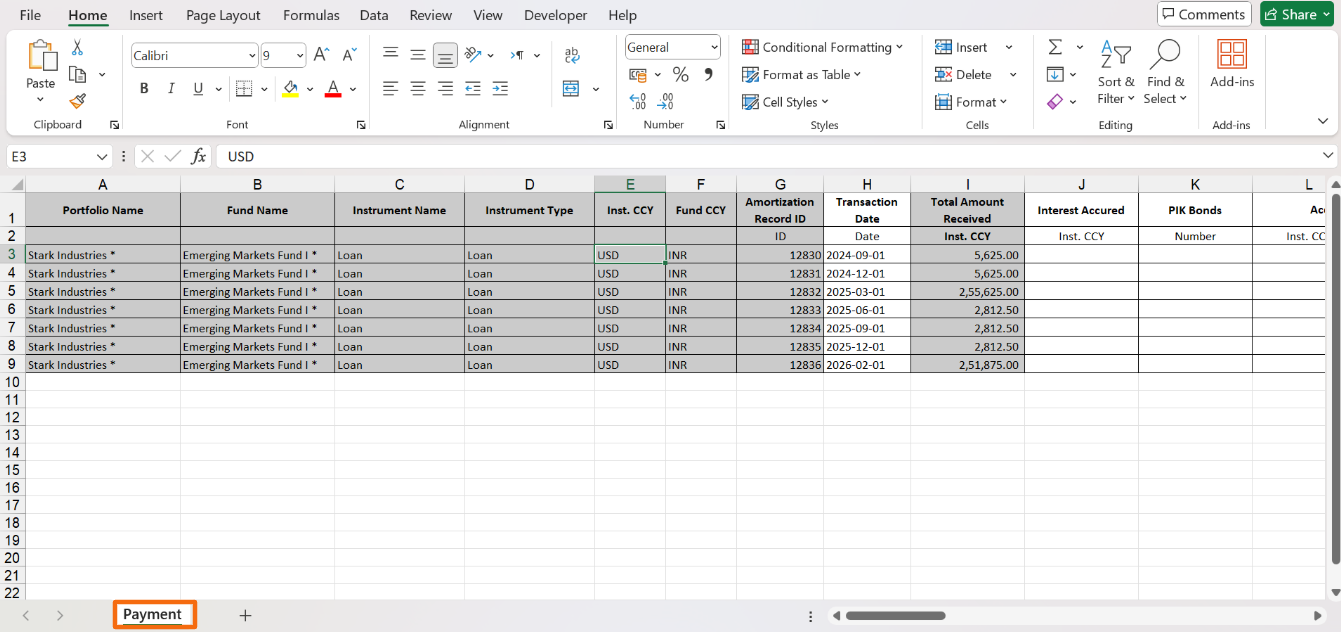
Task: Click the Increase Font Size icon
Action: click(x=321, y=55)
